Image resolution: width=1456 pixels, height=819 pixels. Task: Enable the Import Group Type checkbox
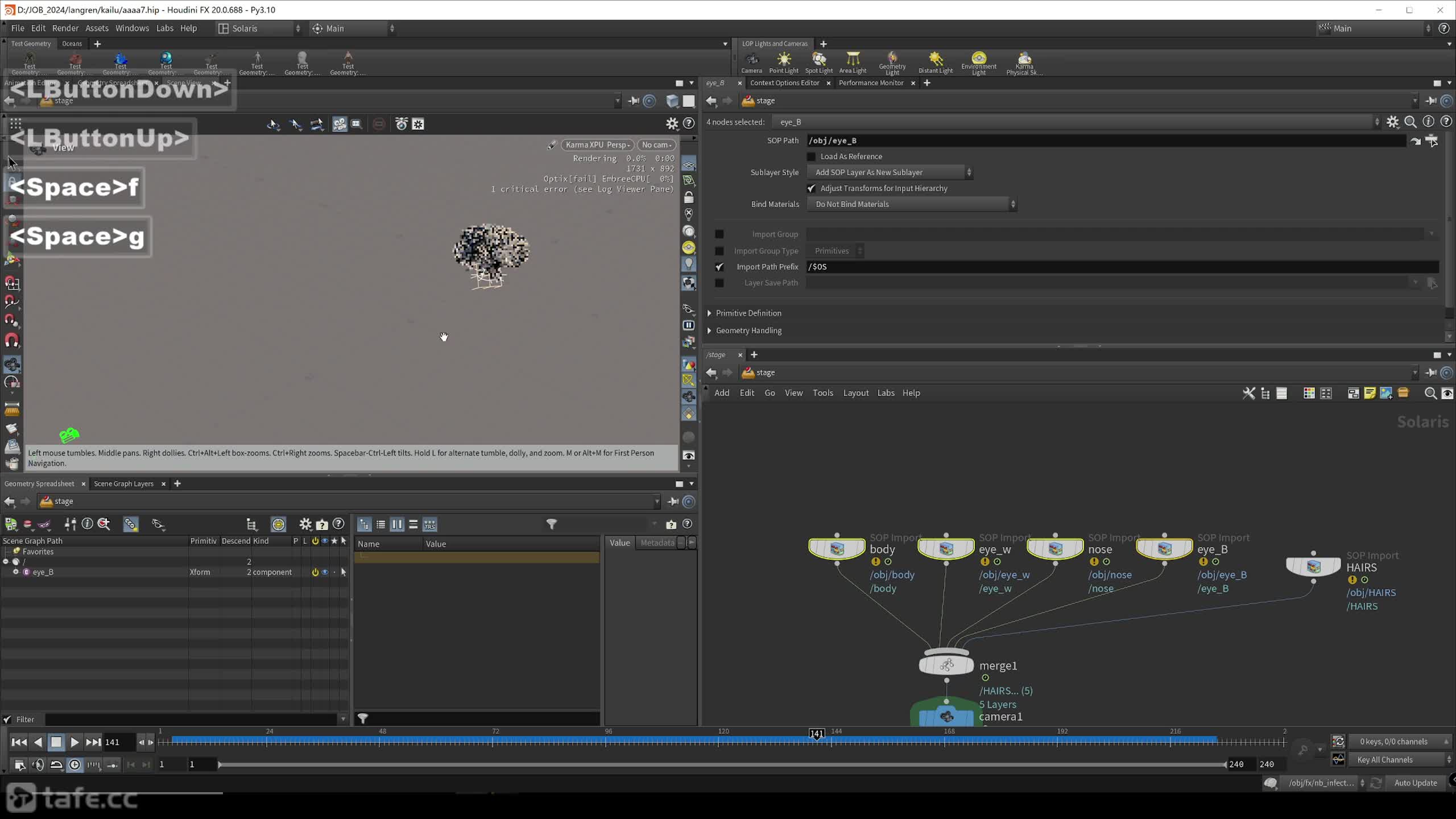[719, 251]
